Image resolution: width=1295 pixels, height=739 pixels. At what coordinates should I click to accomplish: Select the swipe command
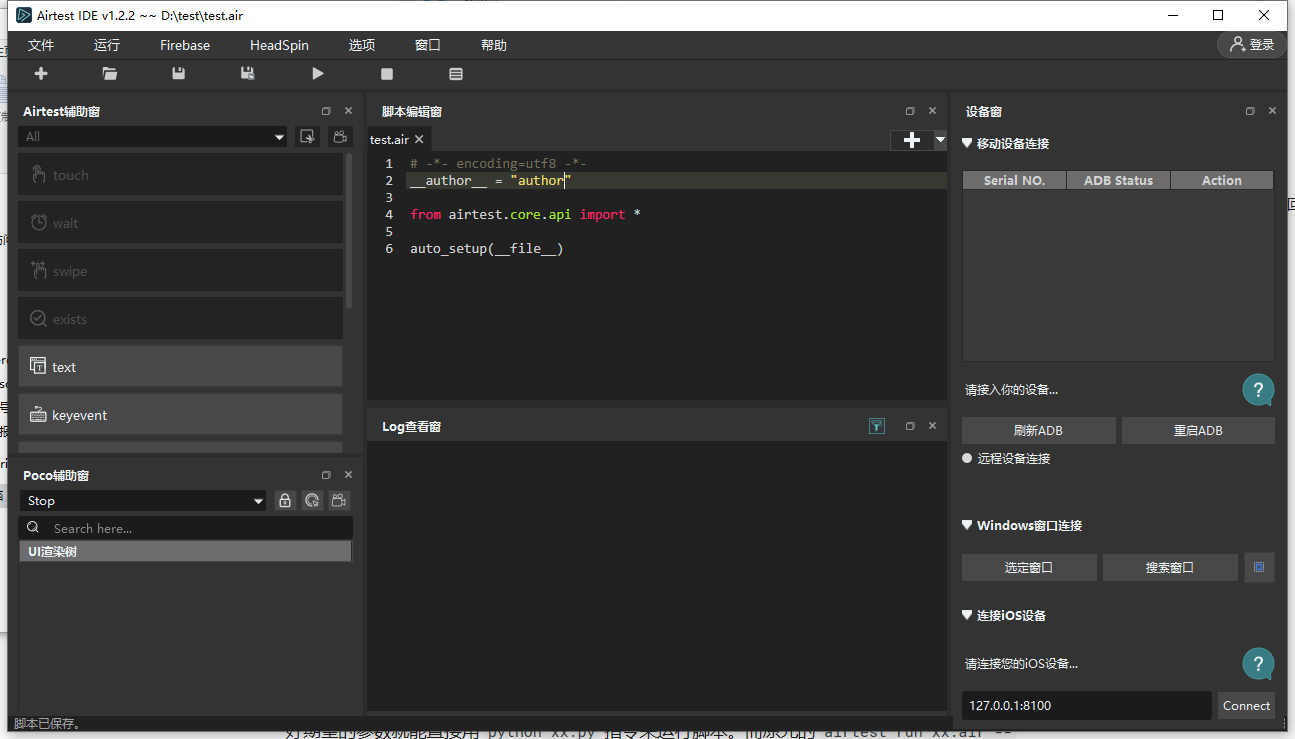tap(181, 271)
